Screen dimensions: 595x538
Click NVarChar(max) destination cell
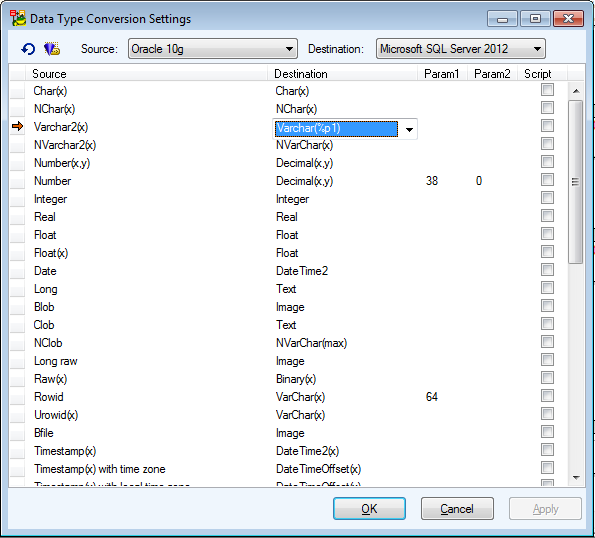click(311, 343)
